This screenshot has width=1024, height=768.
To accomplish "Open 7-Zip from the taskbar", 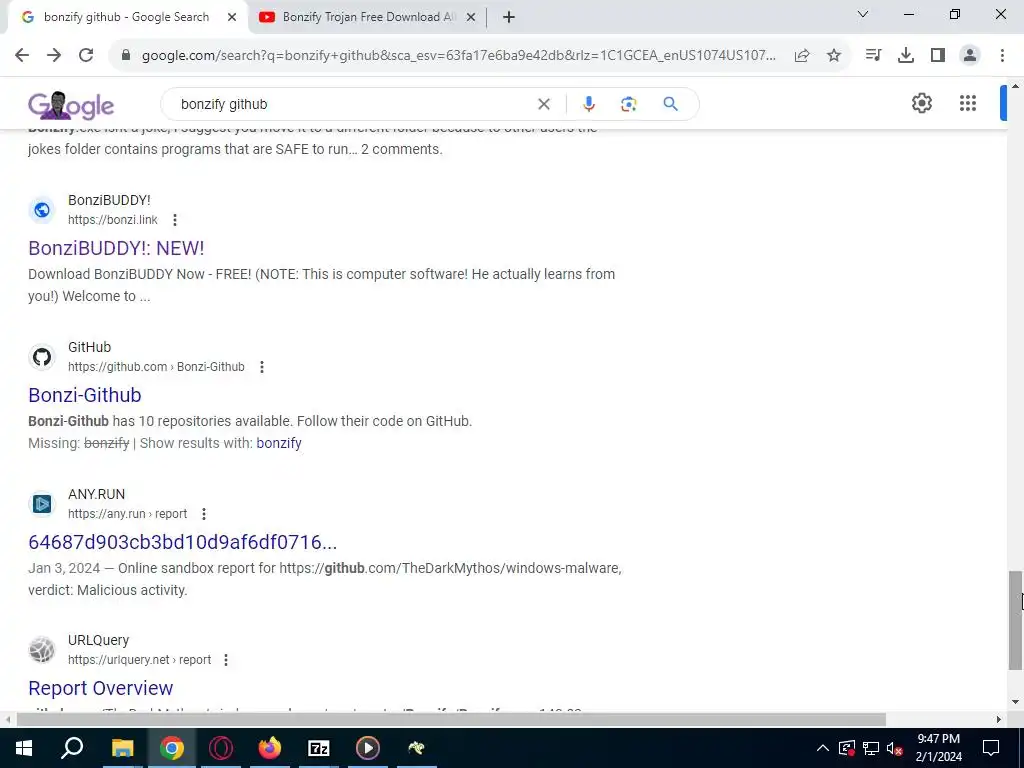I will (x=319, y=748).
